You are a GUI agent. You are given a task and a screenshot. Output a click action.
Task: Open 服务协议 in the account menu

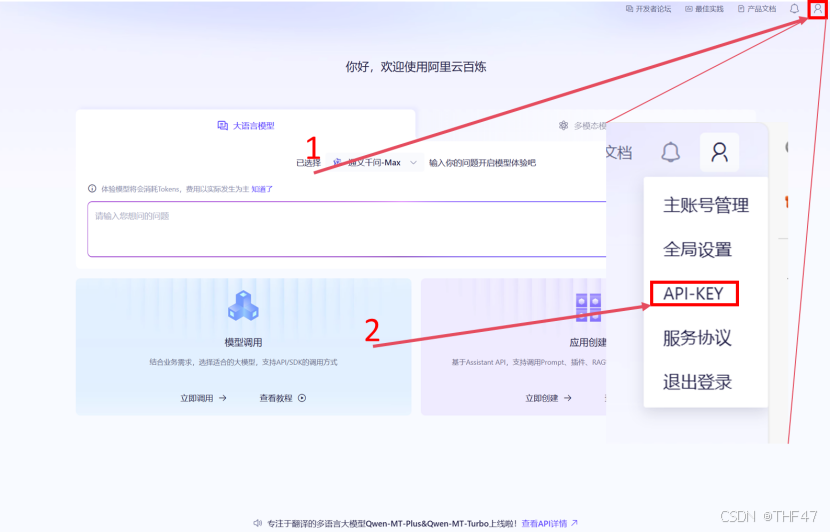(x=697, y=338)
